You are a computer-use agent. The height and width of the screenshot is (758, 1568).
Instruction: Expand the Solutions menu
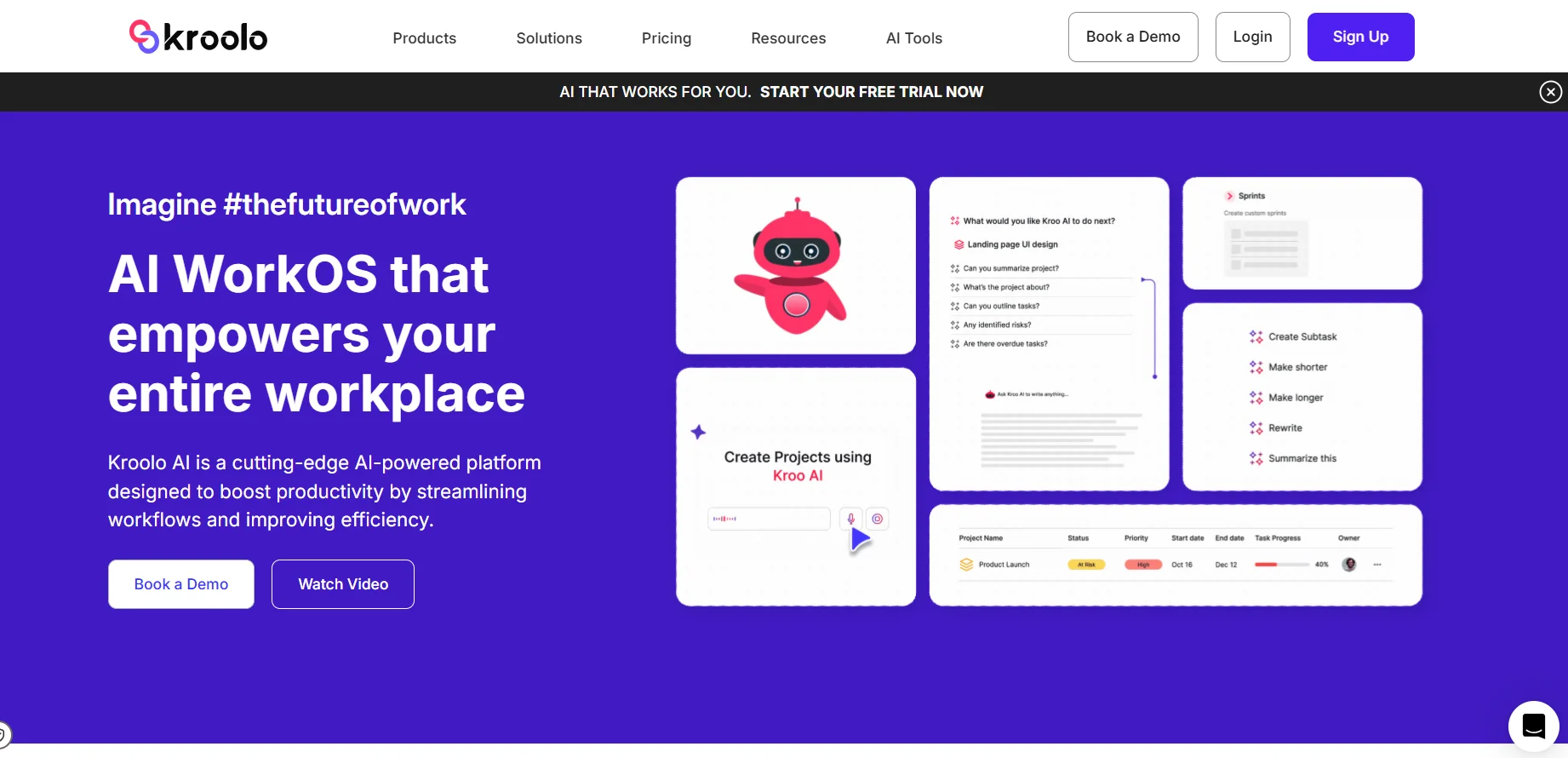[x=549, y=38]
